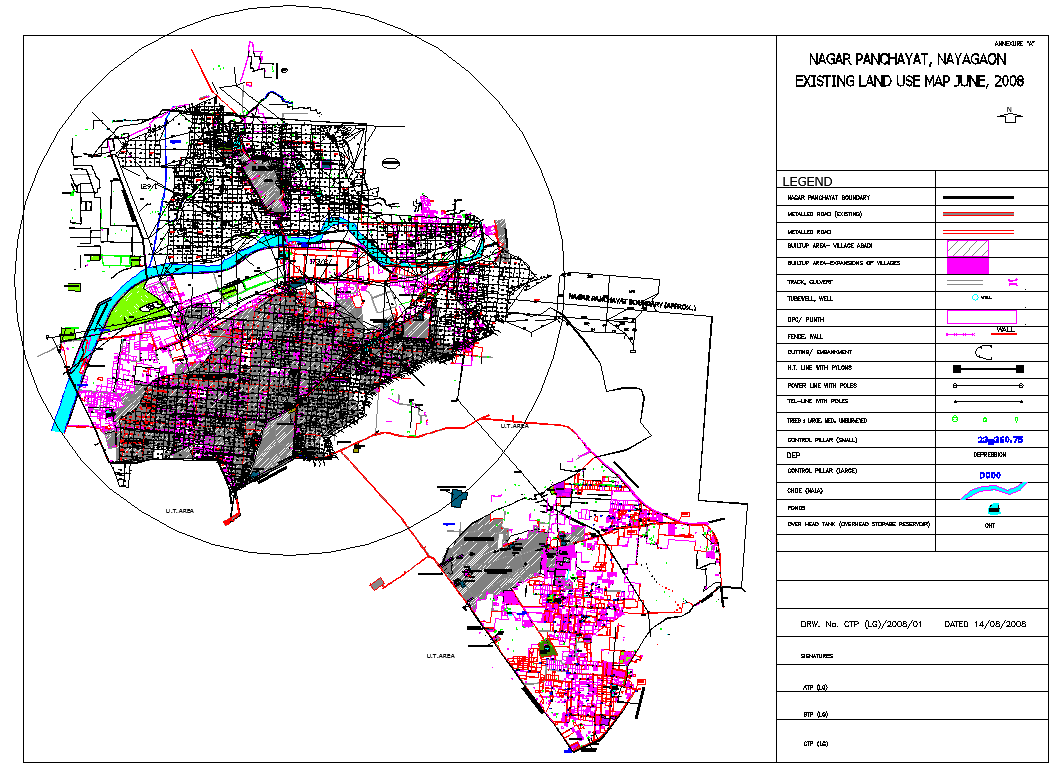Click the power line with poles symbol
This screenshot has width=1063, height=766.
[988, 385]
